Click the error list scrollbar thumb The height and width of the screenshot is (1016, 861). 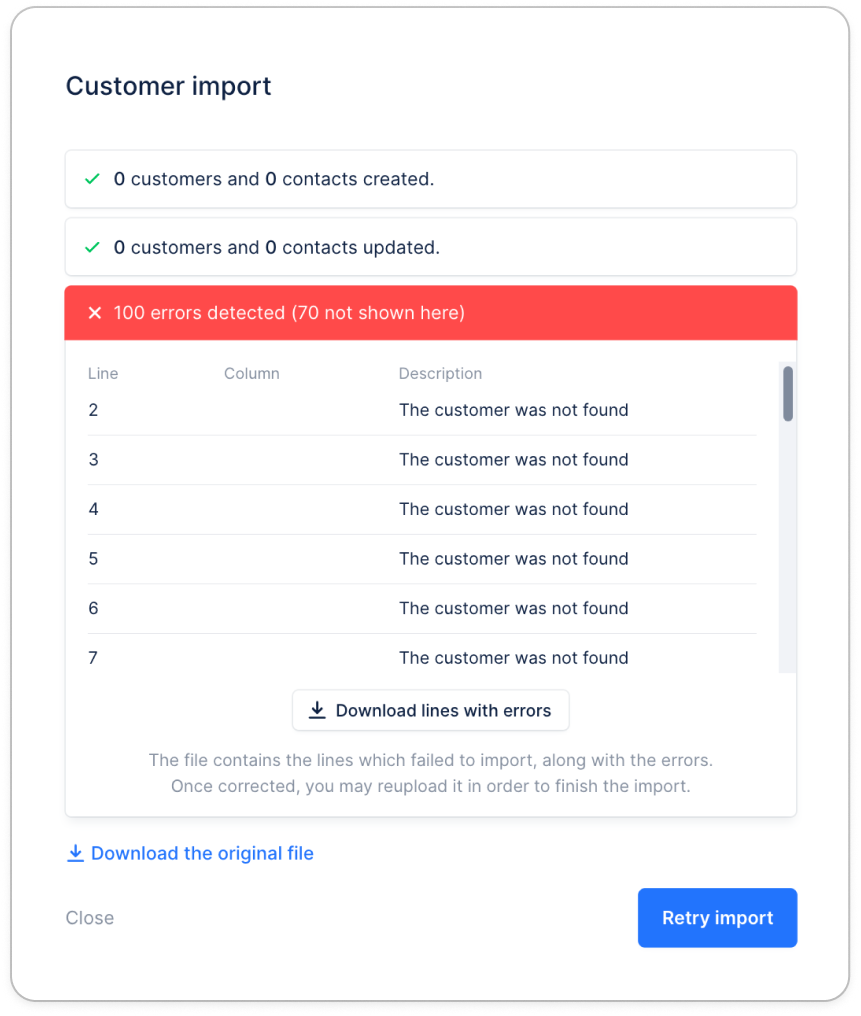tap(788, 393)
